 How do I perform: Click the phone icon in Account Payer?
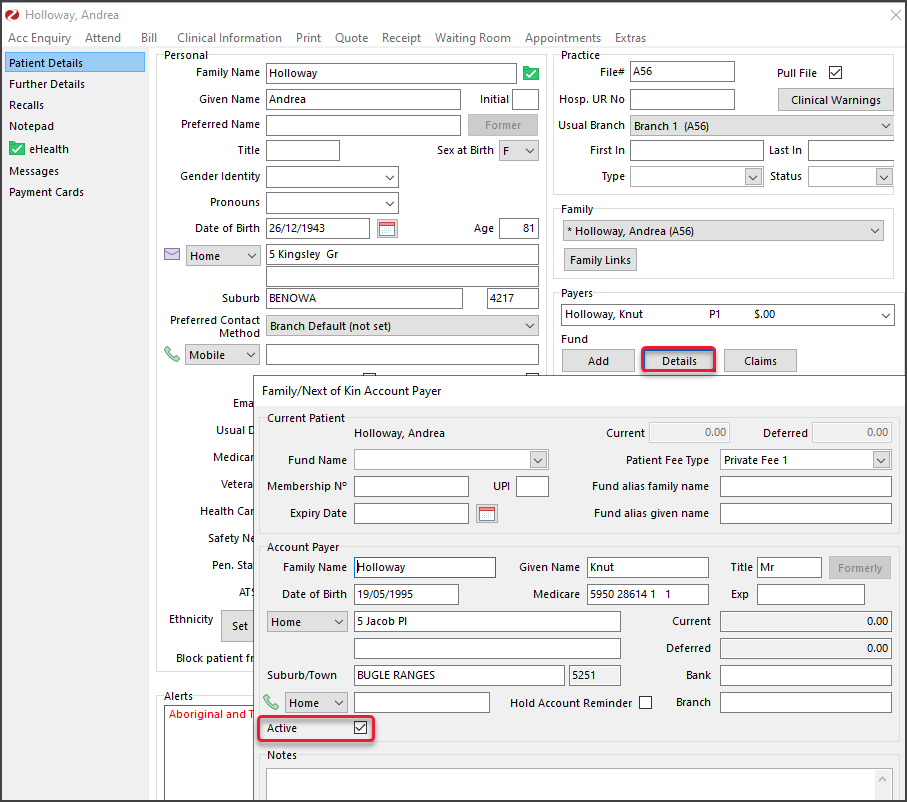pyautogui.click(x=271, y=703)
